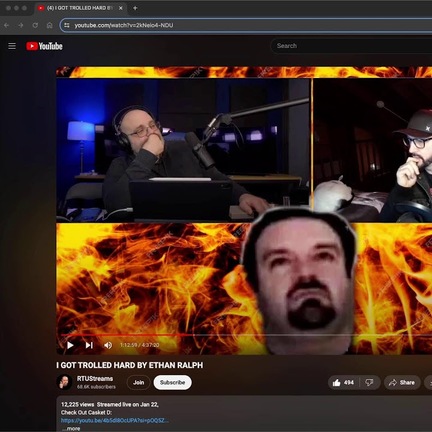
Task: Click the 68.6K subscribers text
Action: click(96, 387)
